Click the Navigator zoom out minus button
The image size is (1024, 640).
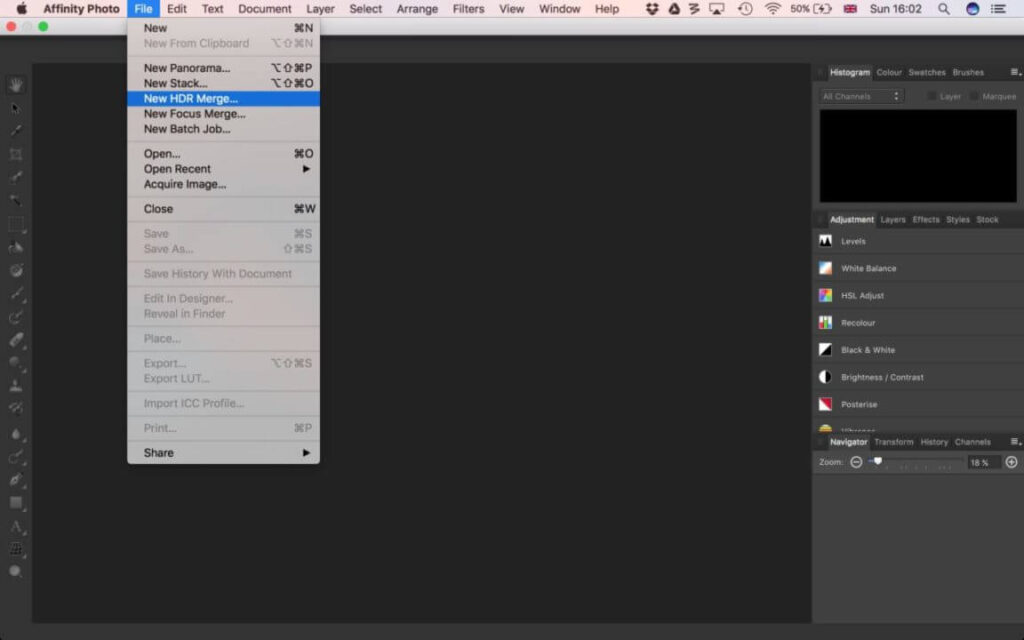point(856,462)
